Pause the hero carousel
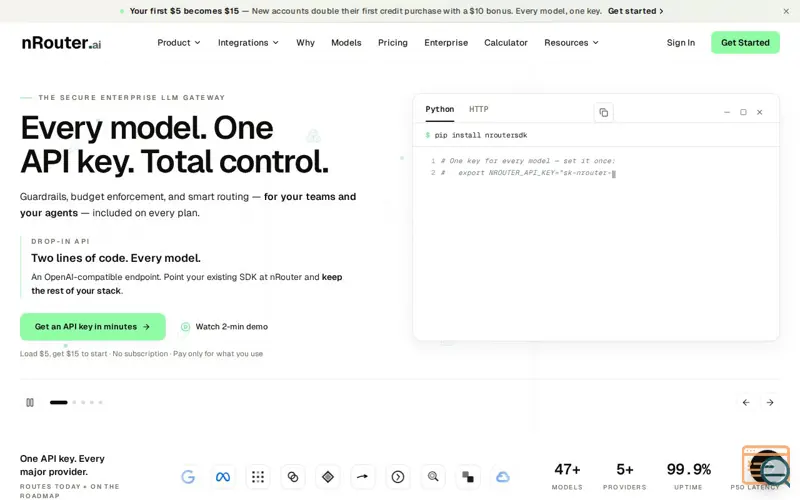This screenshot has height=500, width=800. (30, 403)
